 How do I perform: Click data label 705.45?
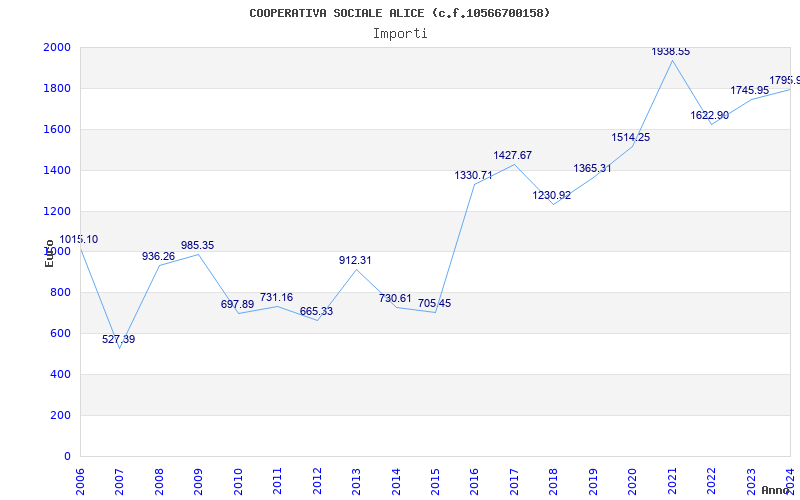435,304
